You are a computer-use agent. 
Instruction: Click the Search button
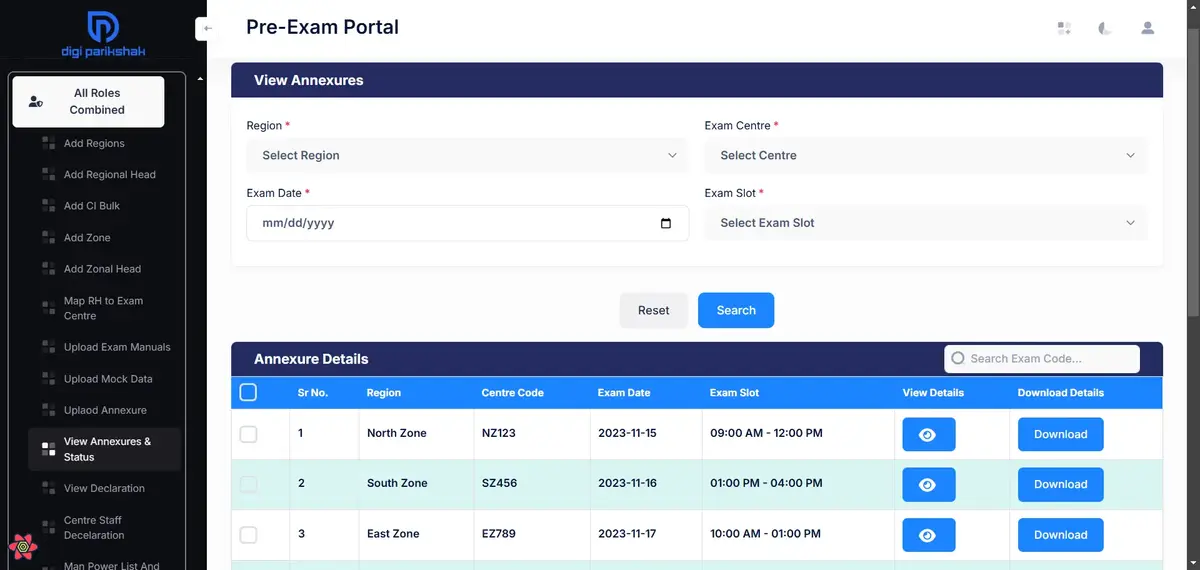pos(736,310)
